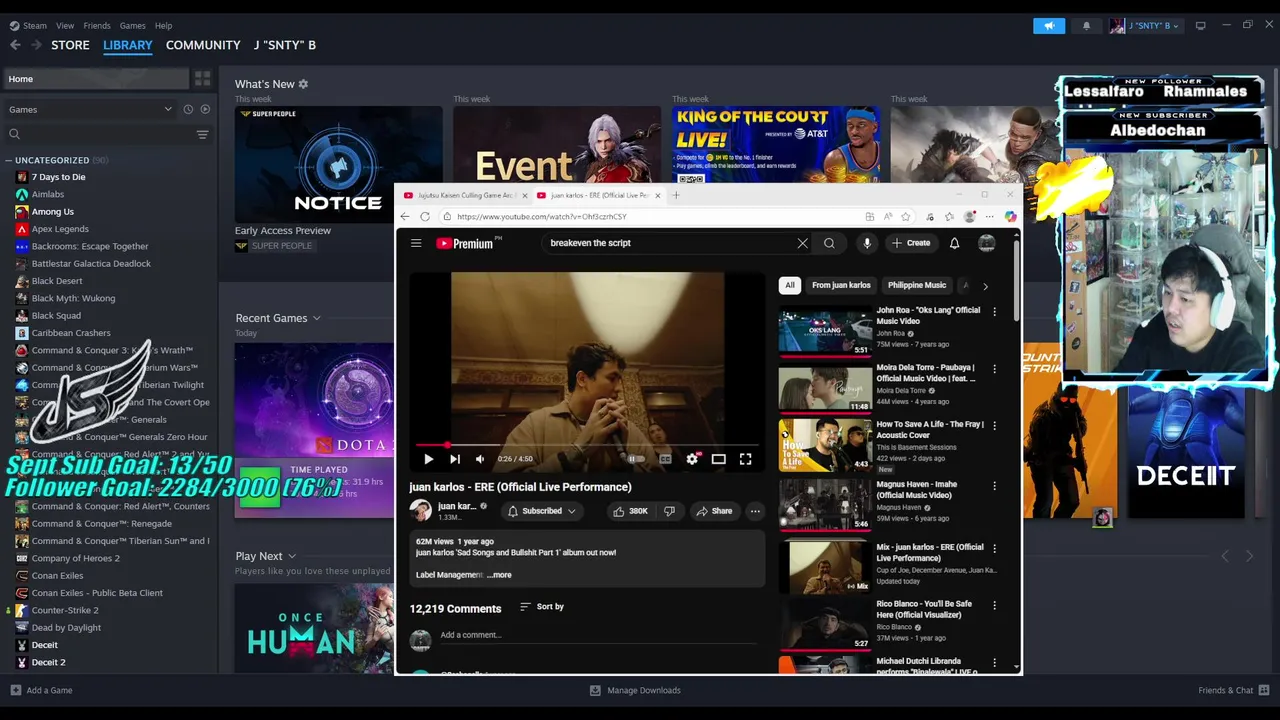Expand Recent Games dropdown chevron
Viewport: 1280px width, 720px height.
pyautogui.click(x=317, y=318)
